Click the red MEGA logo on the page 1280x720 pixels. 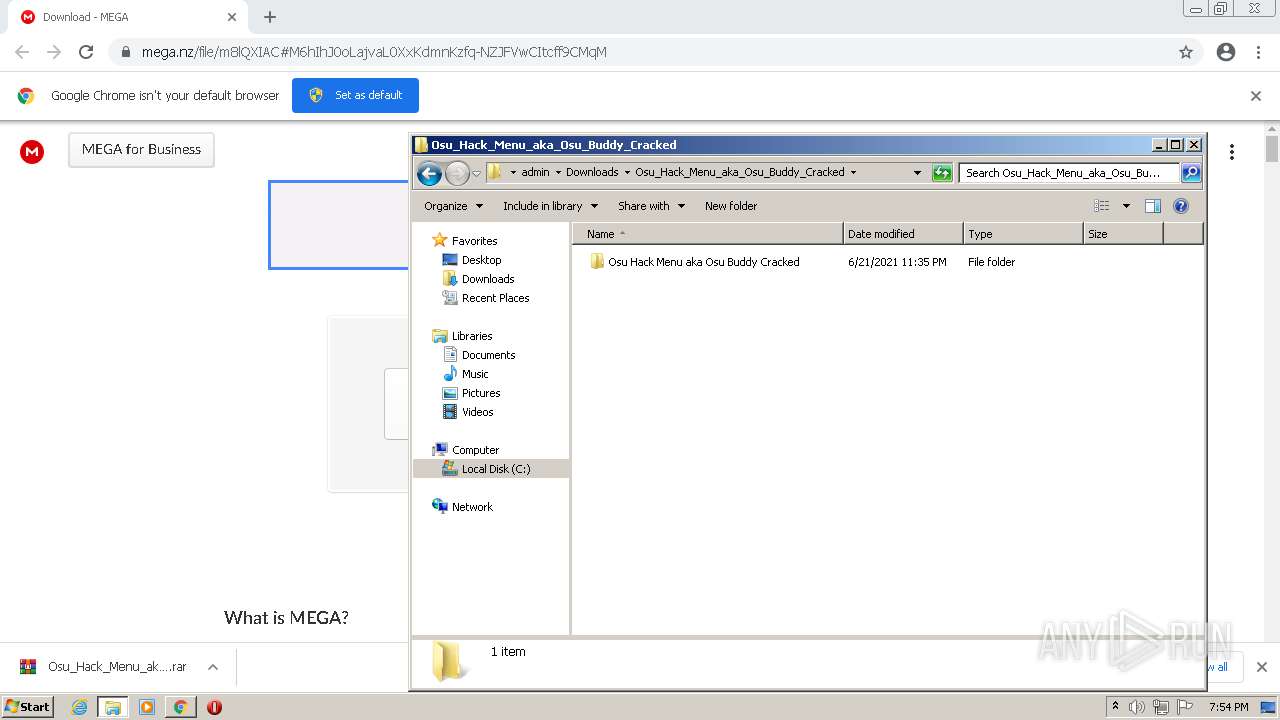[32, 151]
